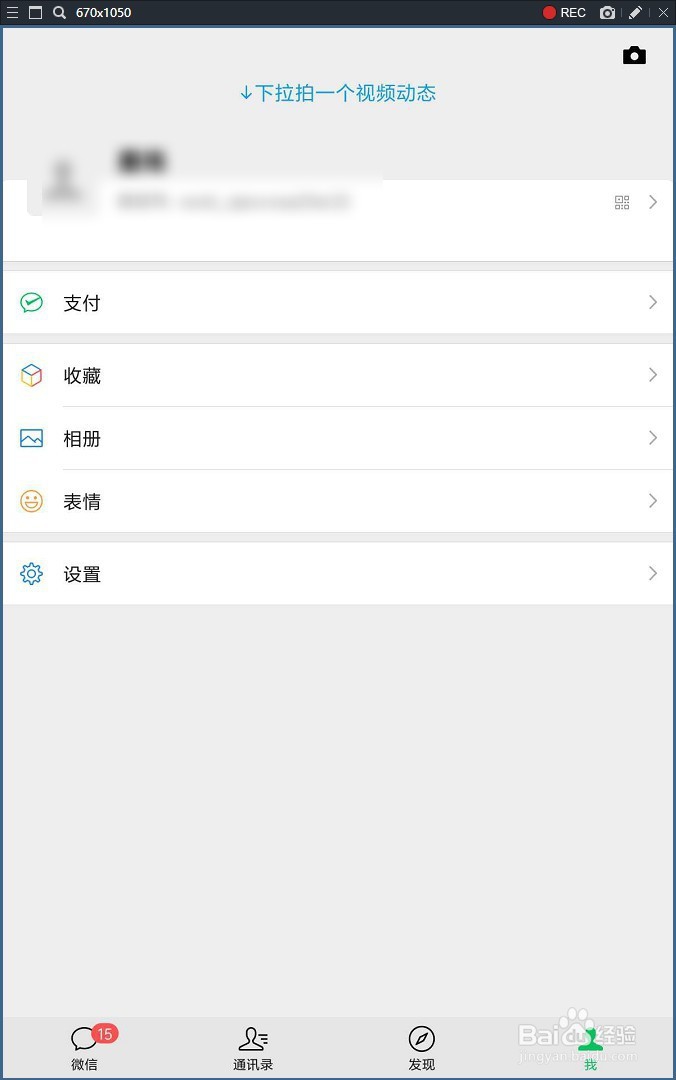Image resolution: width=676 pixels, height=1080 pixels.
Task: Open Favorites with the 收藏 box icon
Action: [31, 375]
